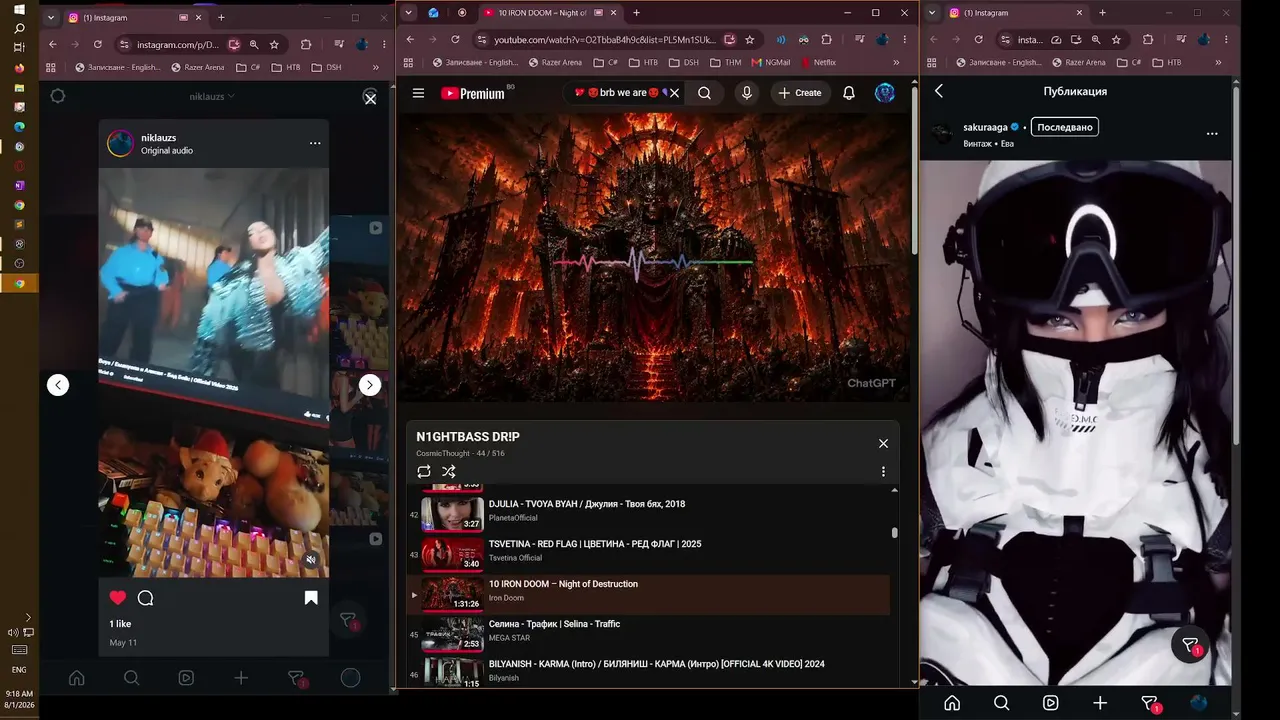This screenshot has width=1280, height=720.
Task: Switch to the 10 IRON DOOM YouTube tab
Action: 548,13
